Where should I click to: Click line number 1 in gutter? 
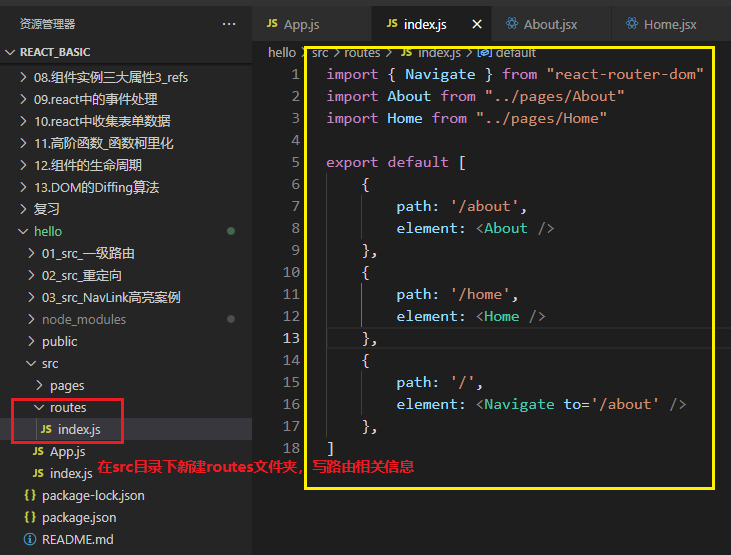[295, 75]
